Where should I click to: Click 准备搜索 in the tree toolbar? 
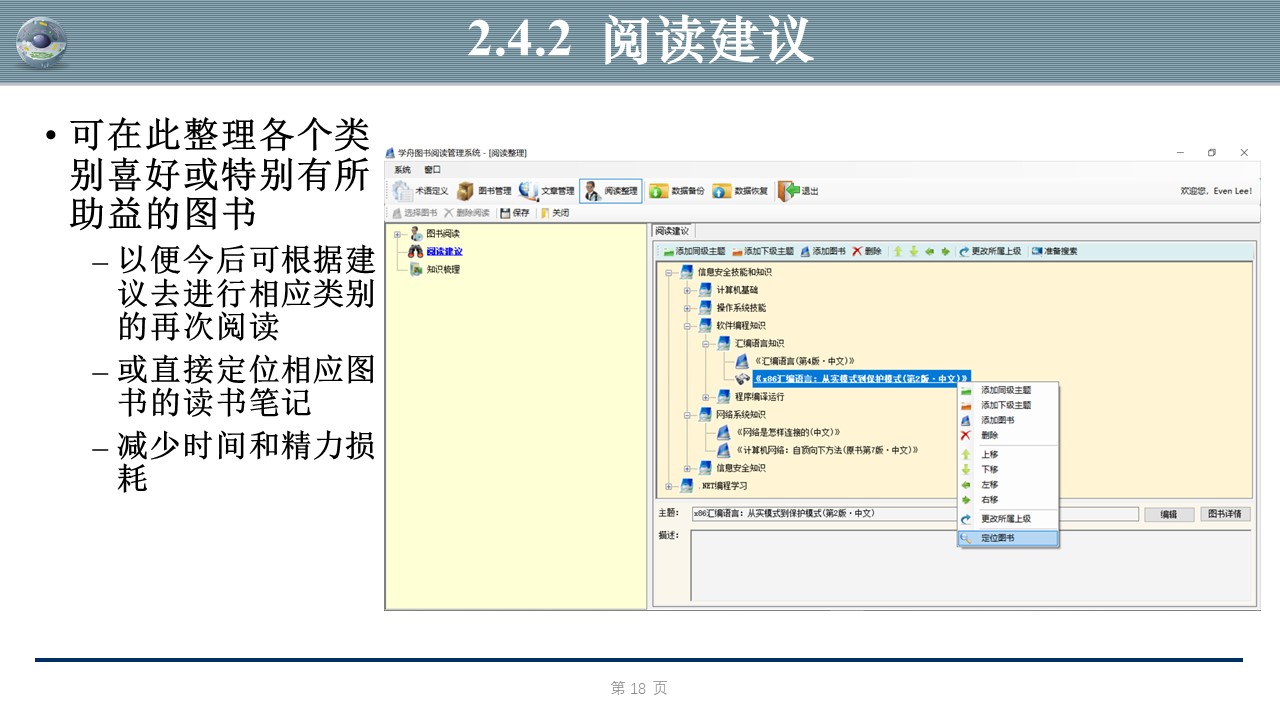[x=1054, y=251]
